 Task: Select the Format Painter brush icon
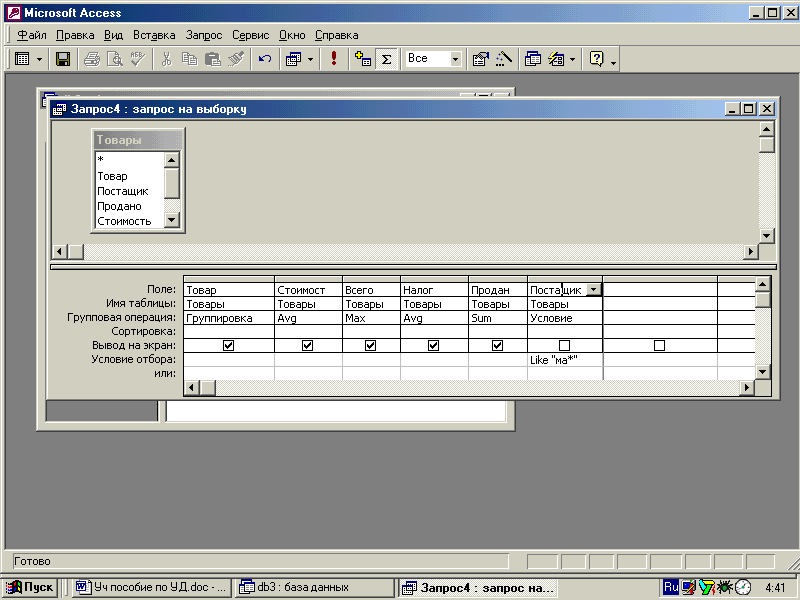[x=236, y=59]
